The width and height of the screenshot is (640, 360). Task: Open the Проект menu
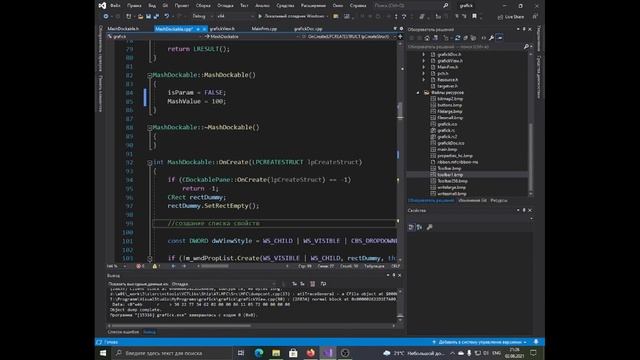(182, 6)
